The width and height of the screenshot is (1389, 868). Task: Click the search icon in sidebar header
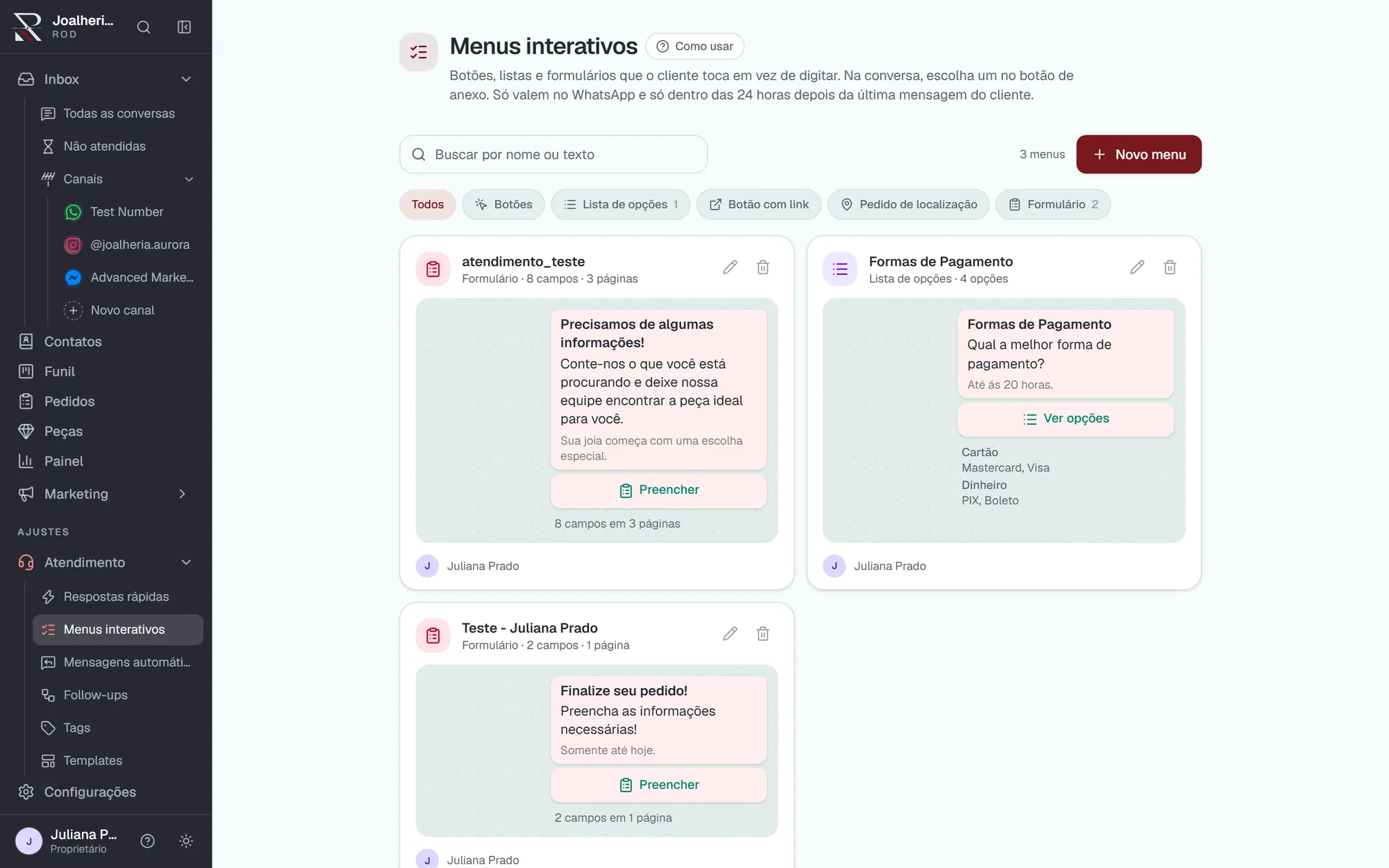click(144, 27)
